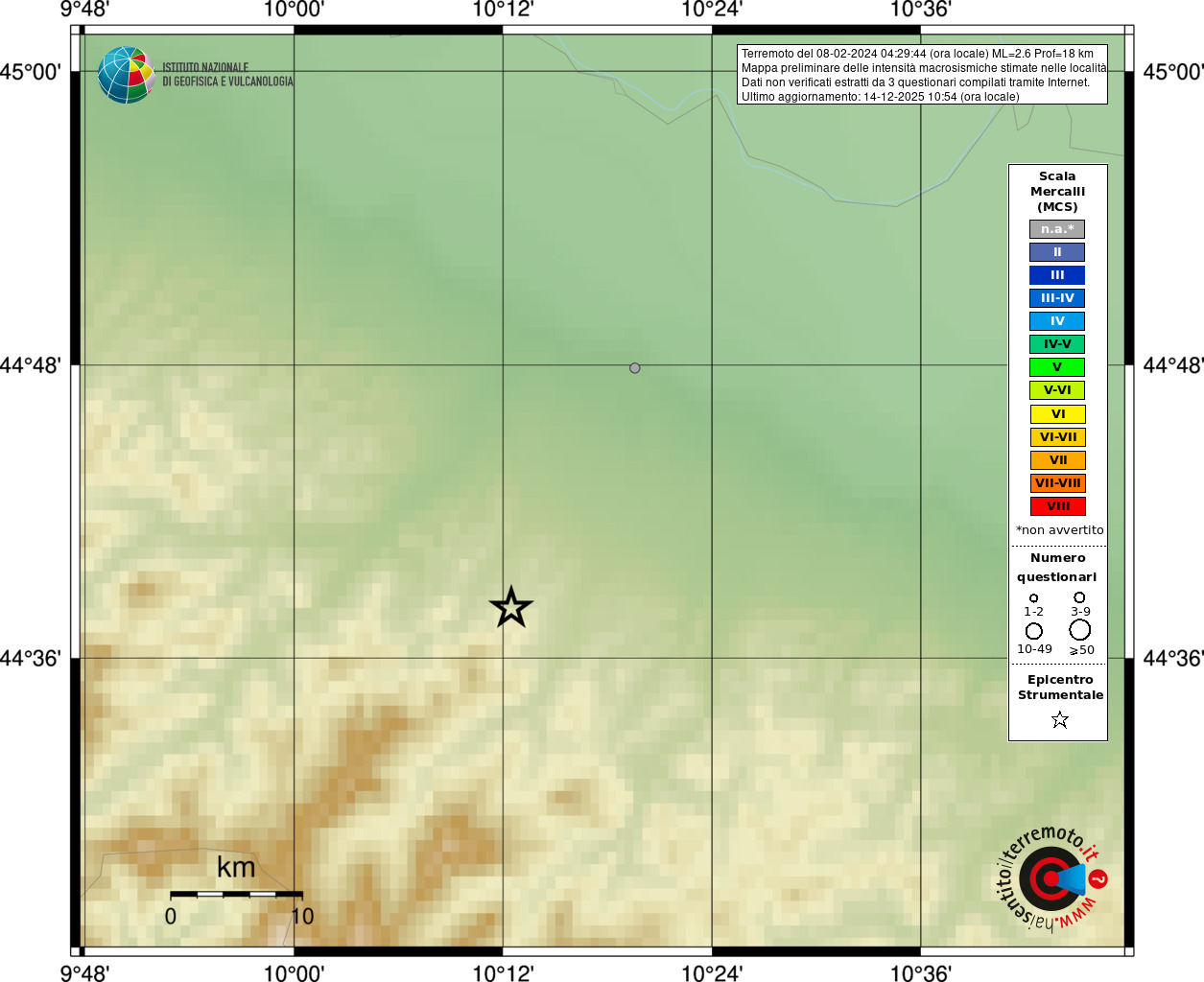The image size is (1204, 982).
Task: Click the top 10°12' longitude label
Action: click(x=503, y=10)
